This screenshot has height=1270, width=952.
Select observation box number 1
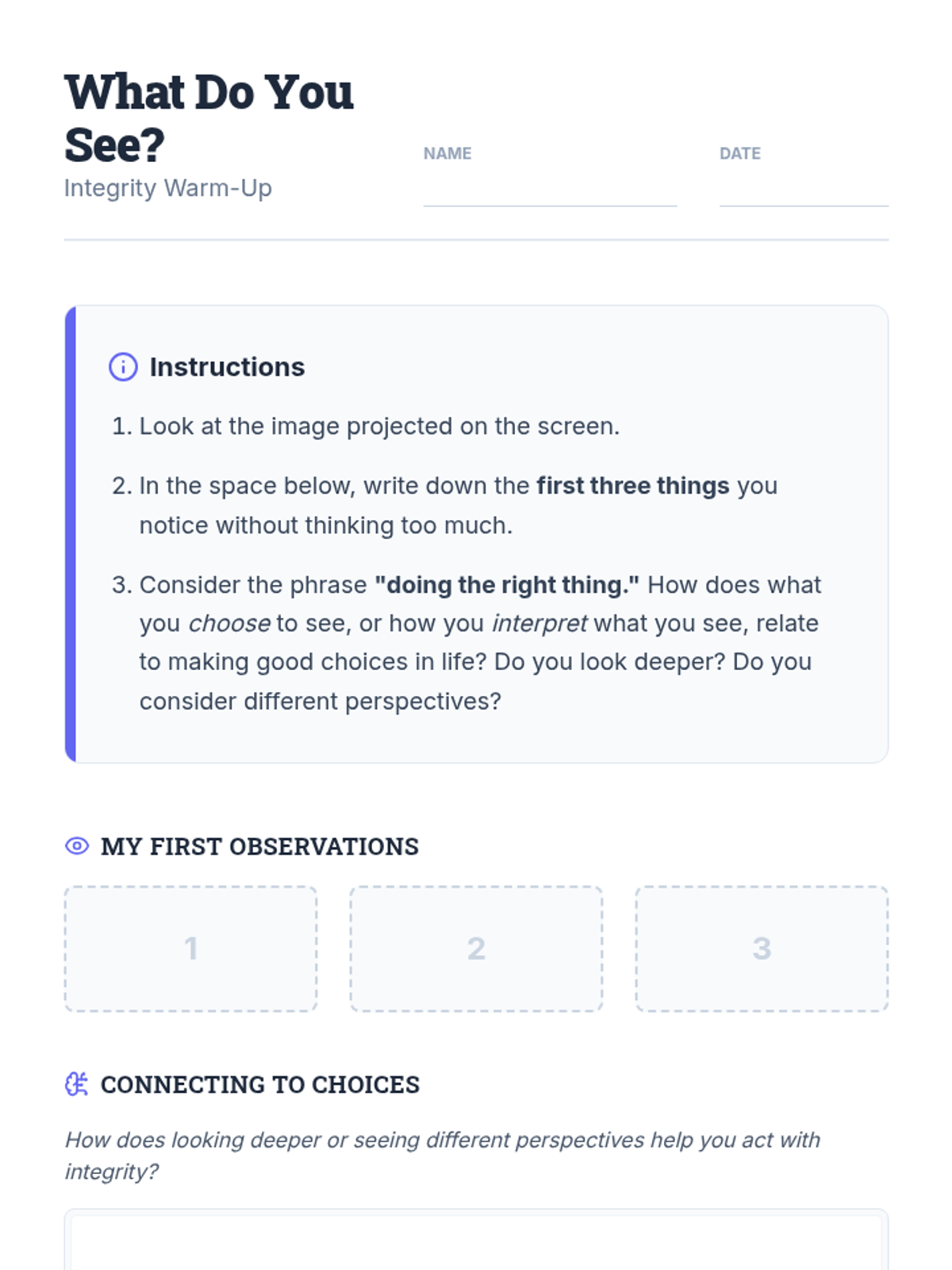(191, 949)
